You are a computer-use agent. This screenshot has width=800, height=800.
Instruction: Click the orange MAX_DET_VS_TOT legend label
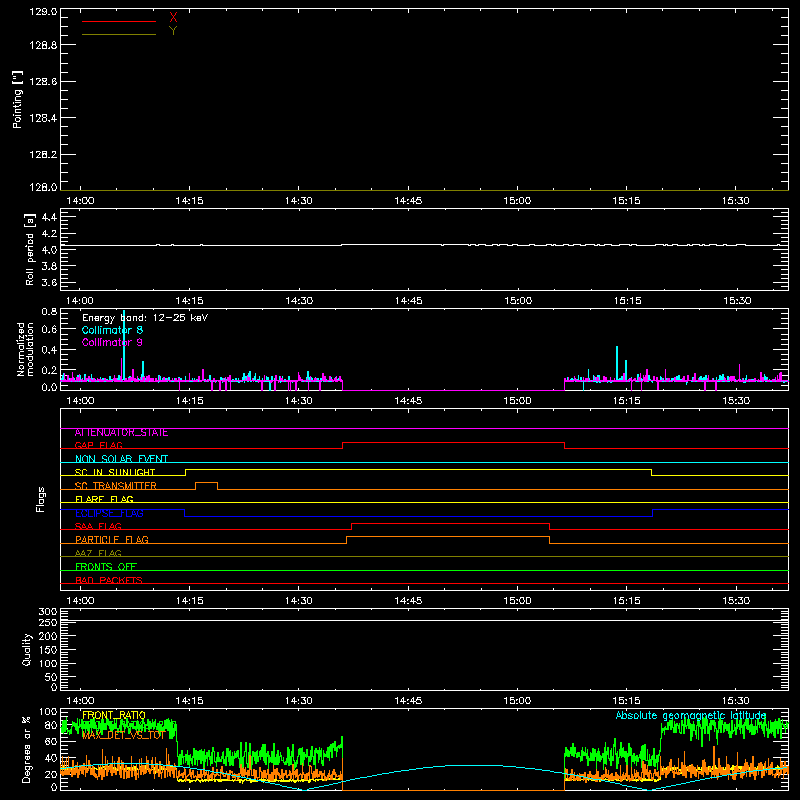[123, 735]
